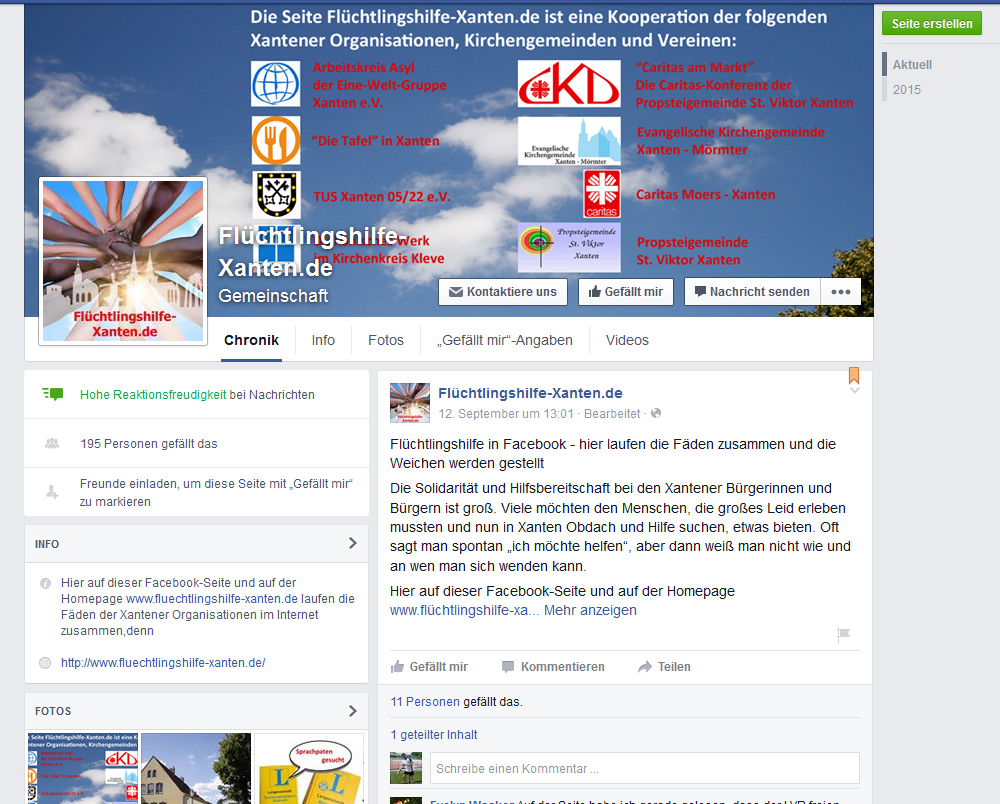Open the „Gefällt mir“-Angaben tab
1000x804 pixels.
pos(504,340)
